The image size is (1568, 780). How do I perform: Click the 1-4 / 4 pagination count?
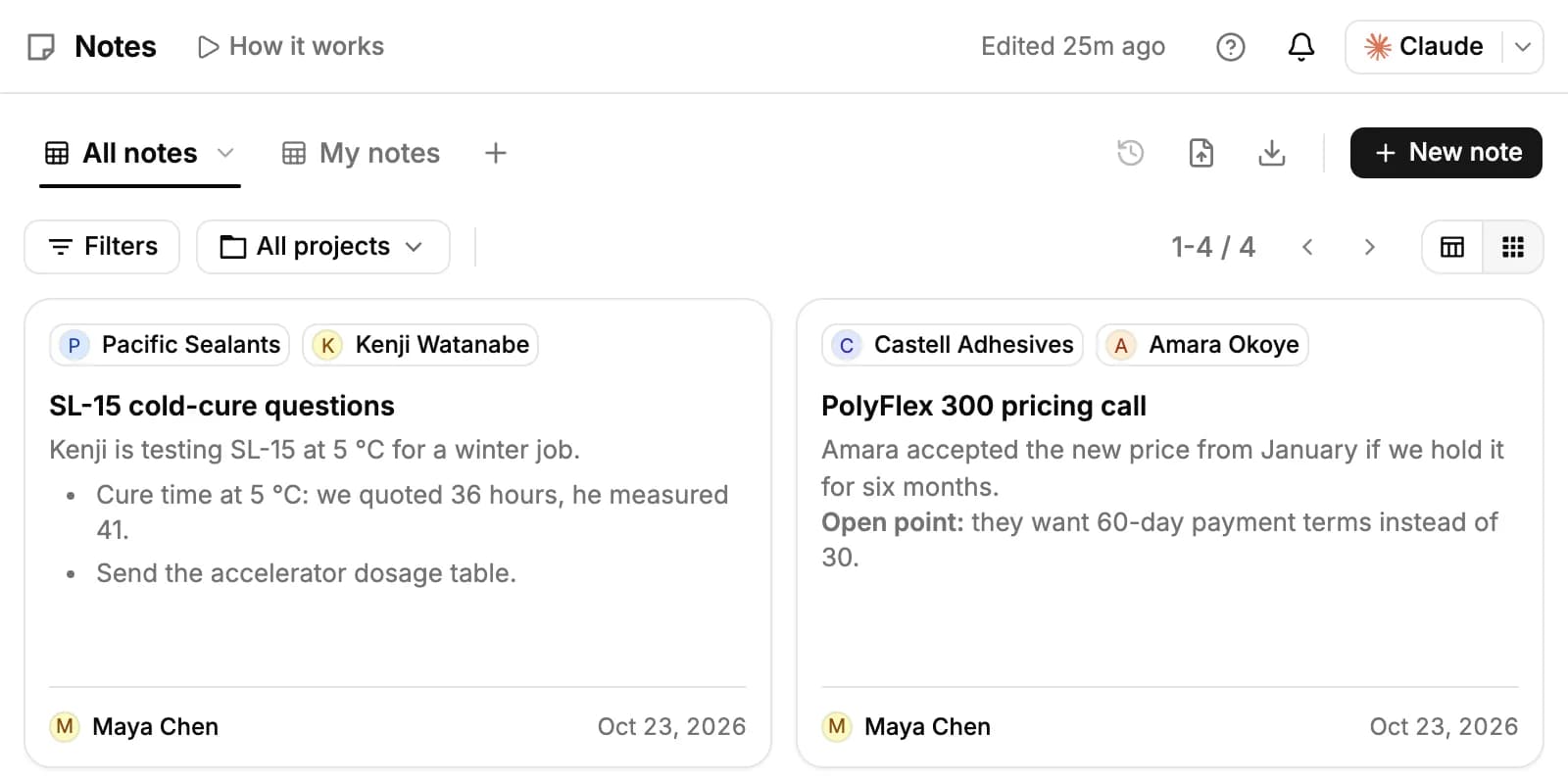tap(1213, 247)
